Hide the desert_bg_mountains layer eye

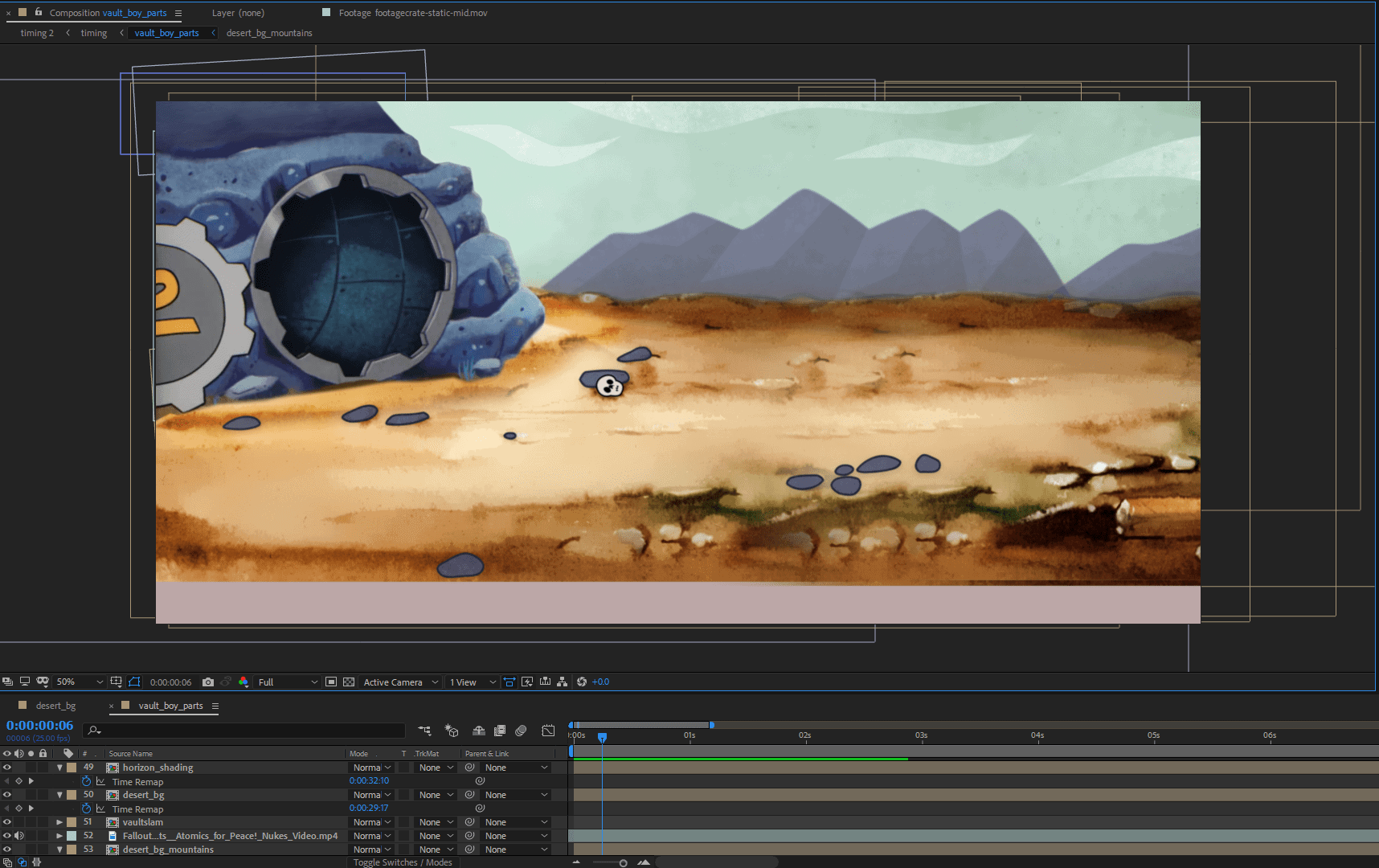pos(7,850)
